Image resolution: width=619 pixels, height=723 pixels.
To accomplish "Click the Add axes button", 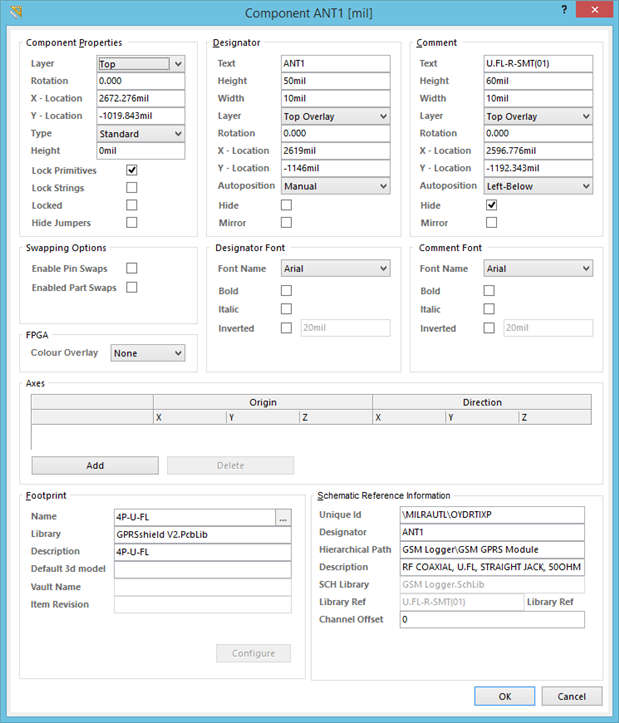I will coord(95,466).
